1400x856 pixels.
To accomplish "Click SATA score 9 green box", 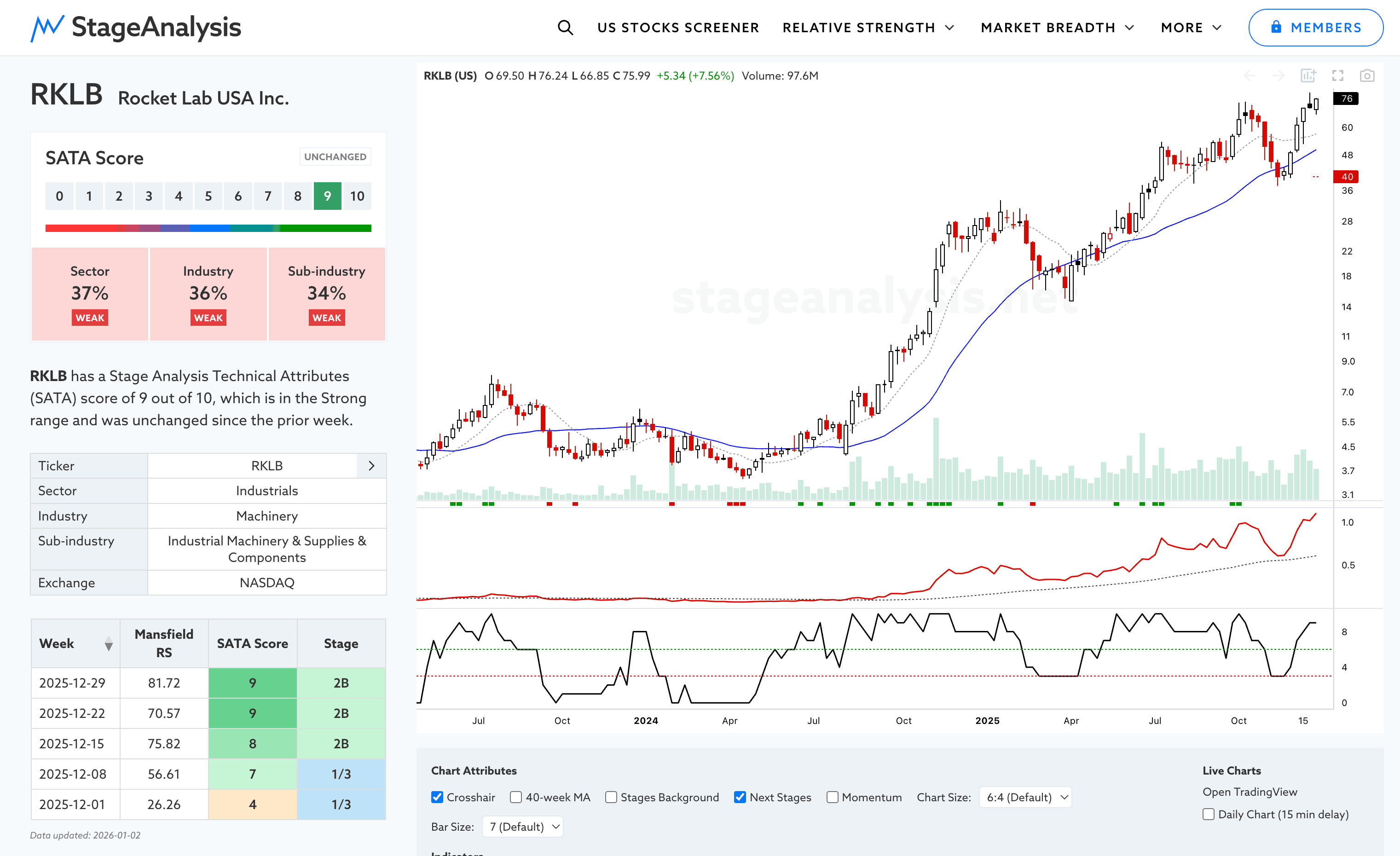I will pos(327,196).
